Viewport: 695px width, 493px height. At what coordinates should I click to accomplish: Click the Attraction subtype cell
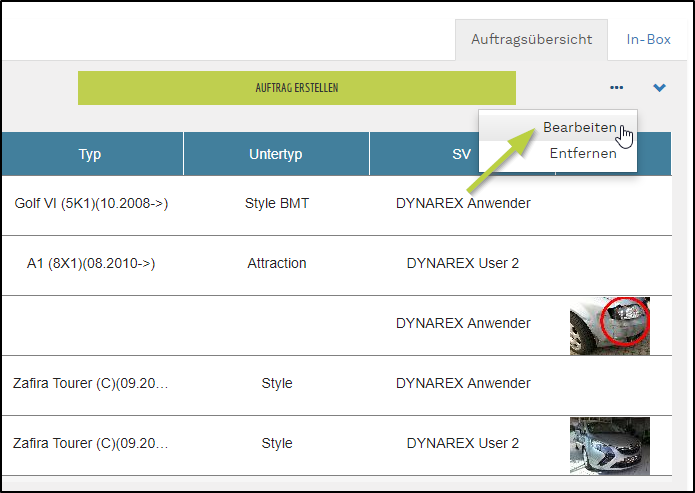coord(277,264)
